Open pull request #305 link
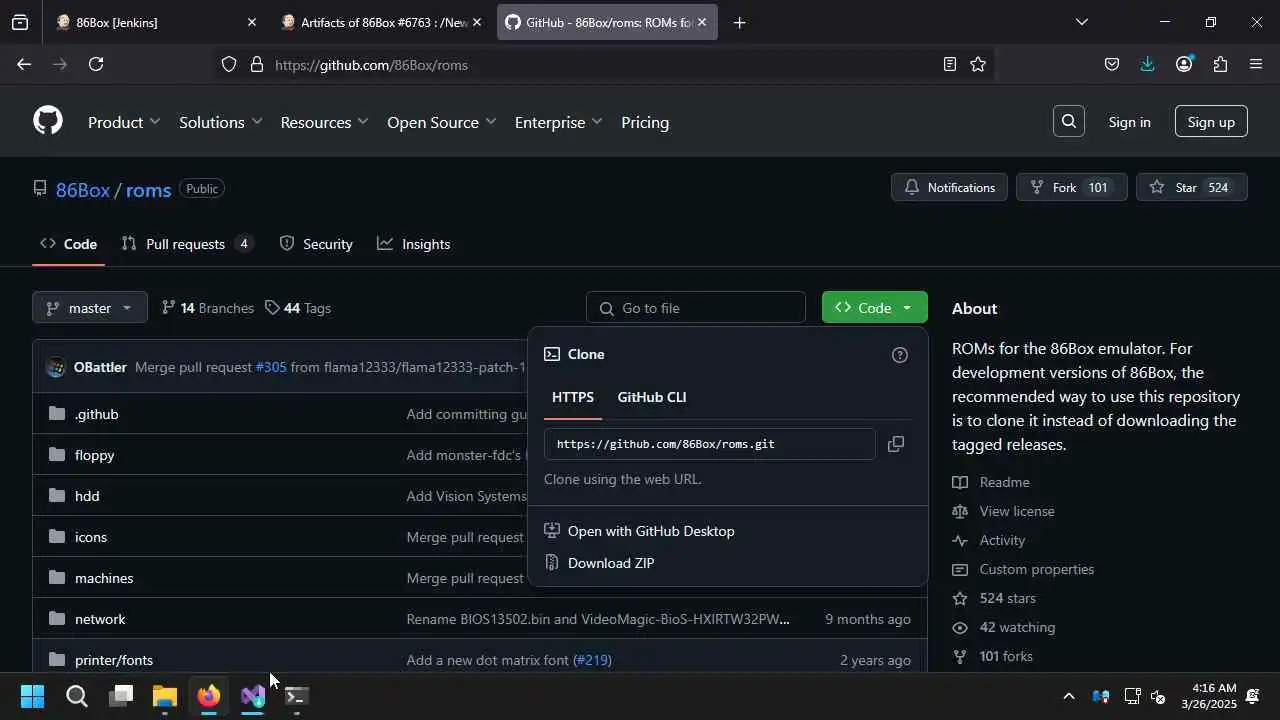The width and height of the screenshot is (1280, 720). pos(271,367)
